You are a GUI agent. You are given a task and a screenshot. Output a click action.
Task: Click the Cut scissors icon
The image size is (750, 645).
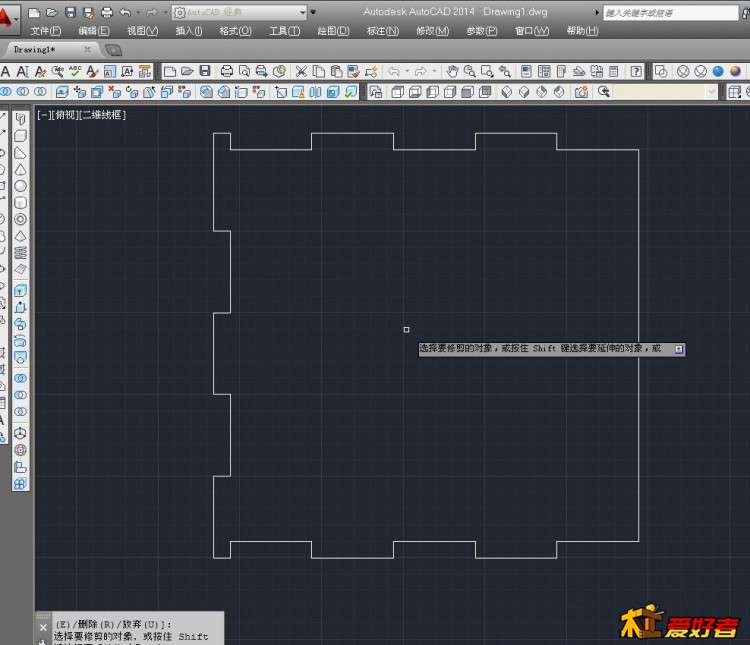click(x=301, y=72)
